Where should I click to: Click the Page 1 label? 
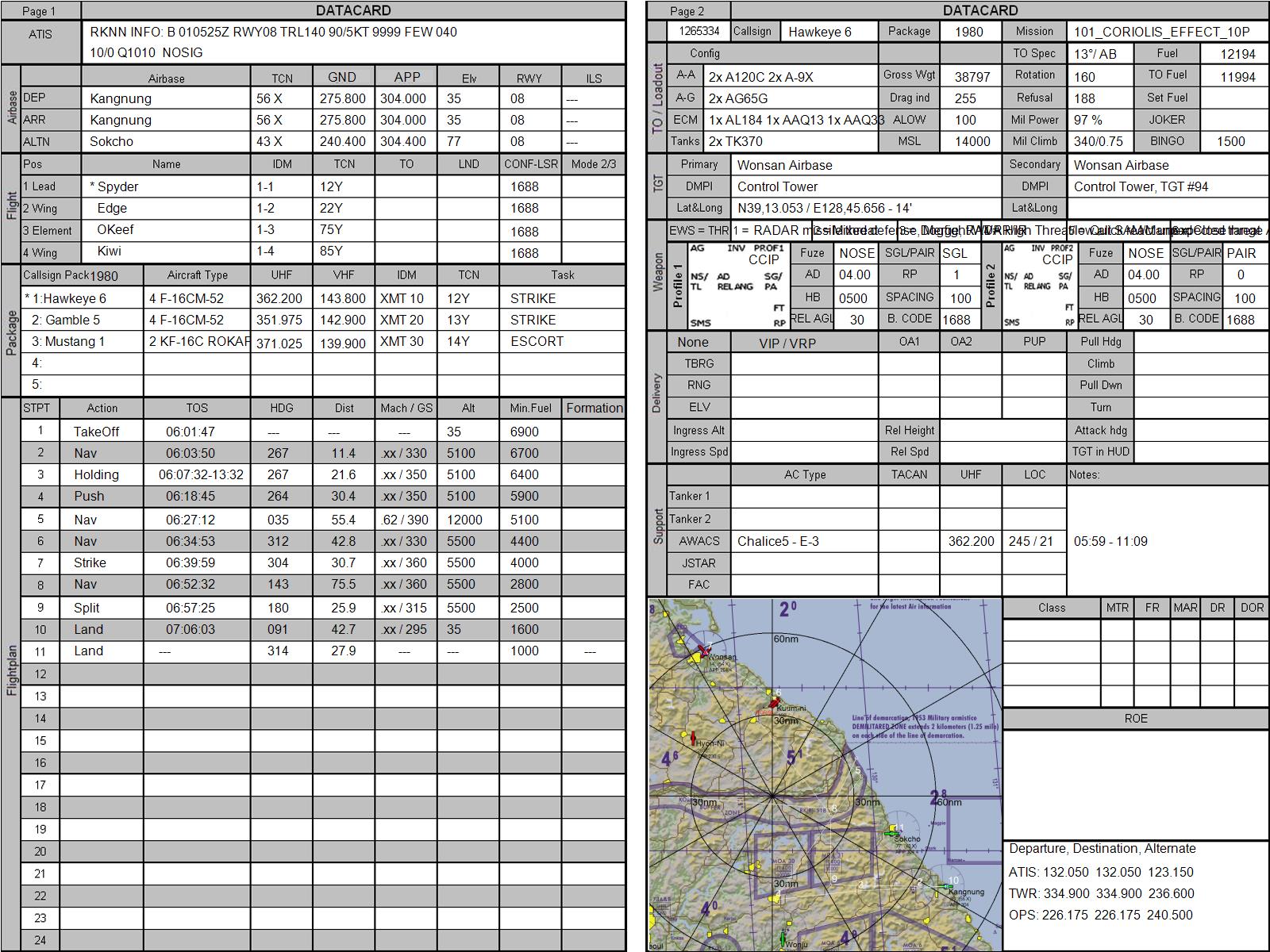pyautogui.click(x=39, y=11)
